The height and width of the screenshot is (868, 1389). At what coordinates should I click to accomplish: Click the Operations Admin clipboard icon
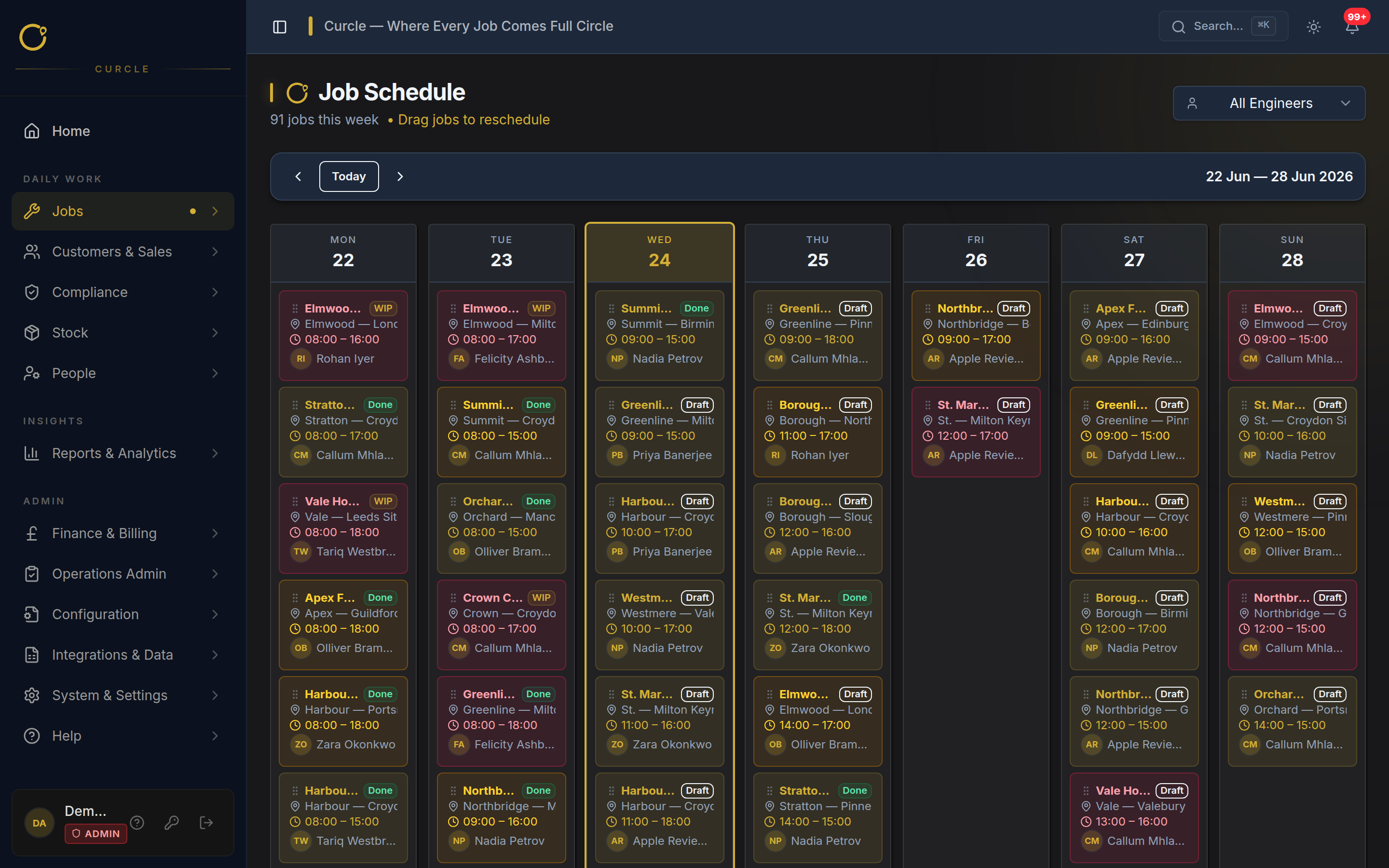(31, 573)
